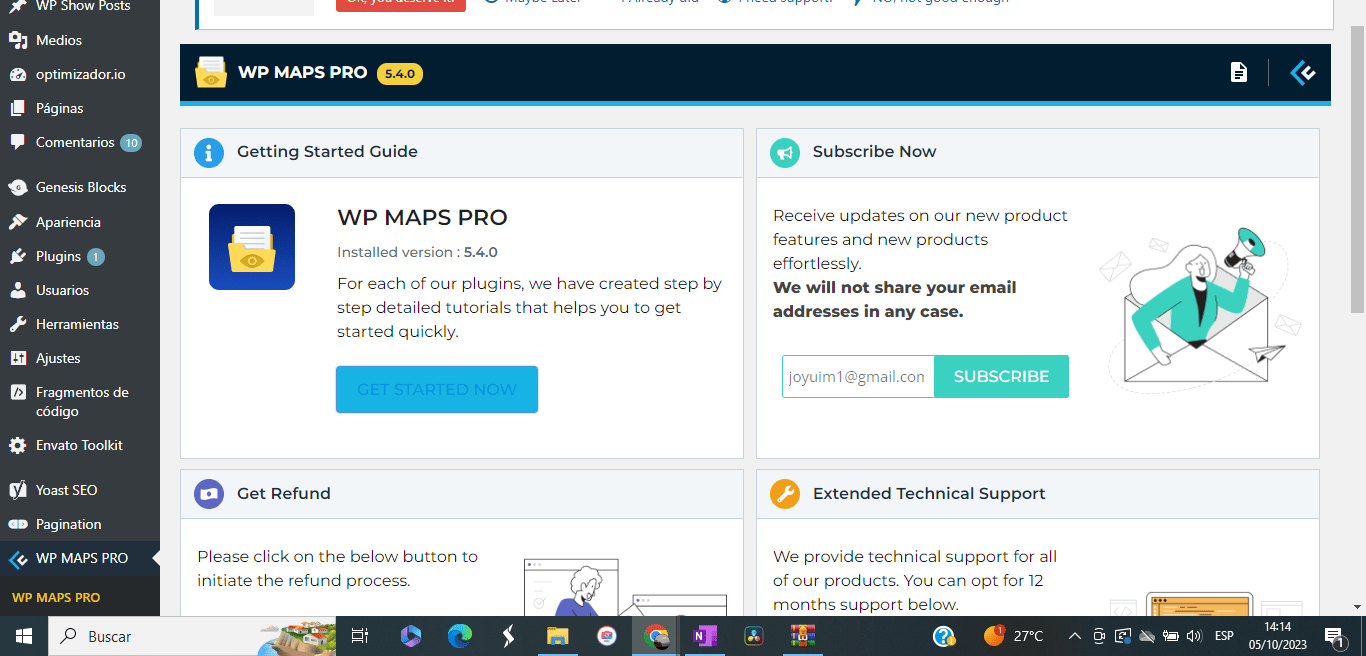This screenshot has width=1366, height=656.
Task: Click the Apariencia paintbrush icon
Action: coord(18,222)
